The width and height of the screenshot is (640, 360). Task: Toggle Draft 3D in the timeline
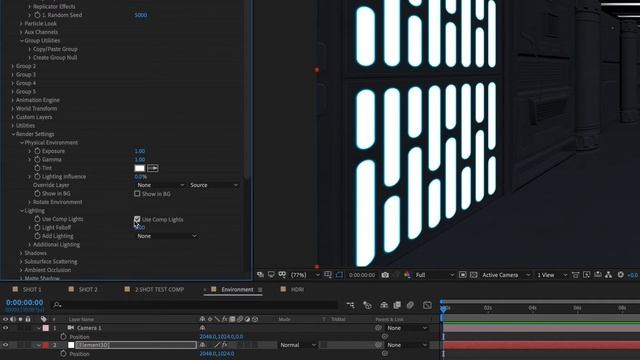pyautogui.click(x=367, y=305)
